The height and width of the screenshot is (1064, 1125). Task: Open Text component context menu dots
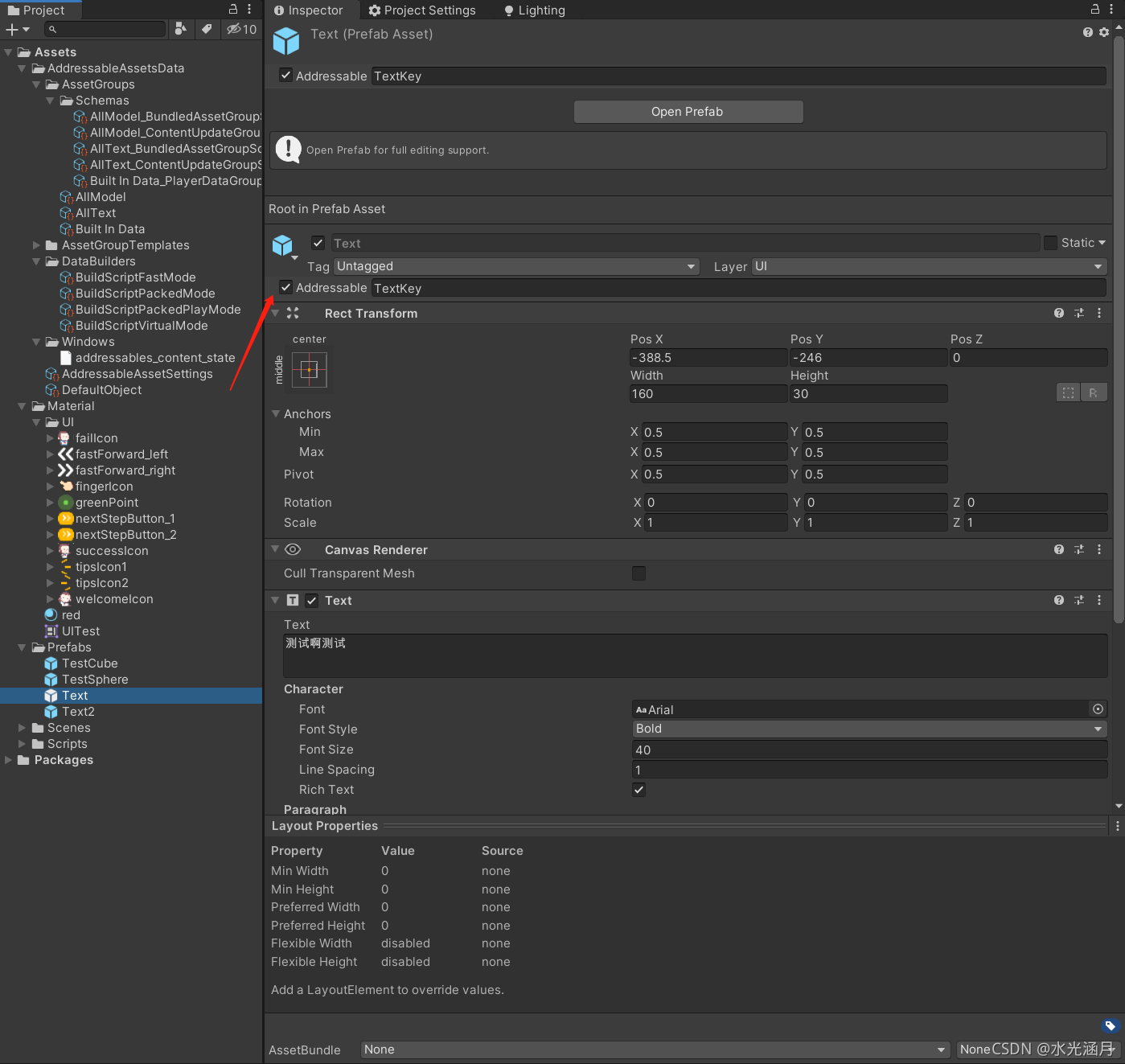coord(1099,600)
